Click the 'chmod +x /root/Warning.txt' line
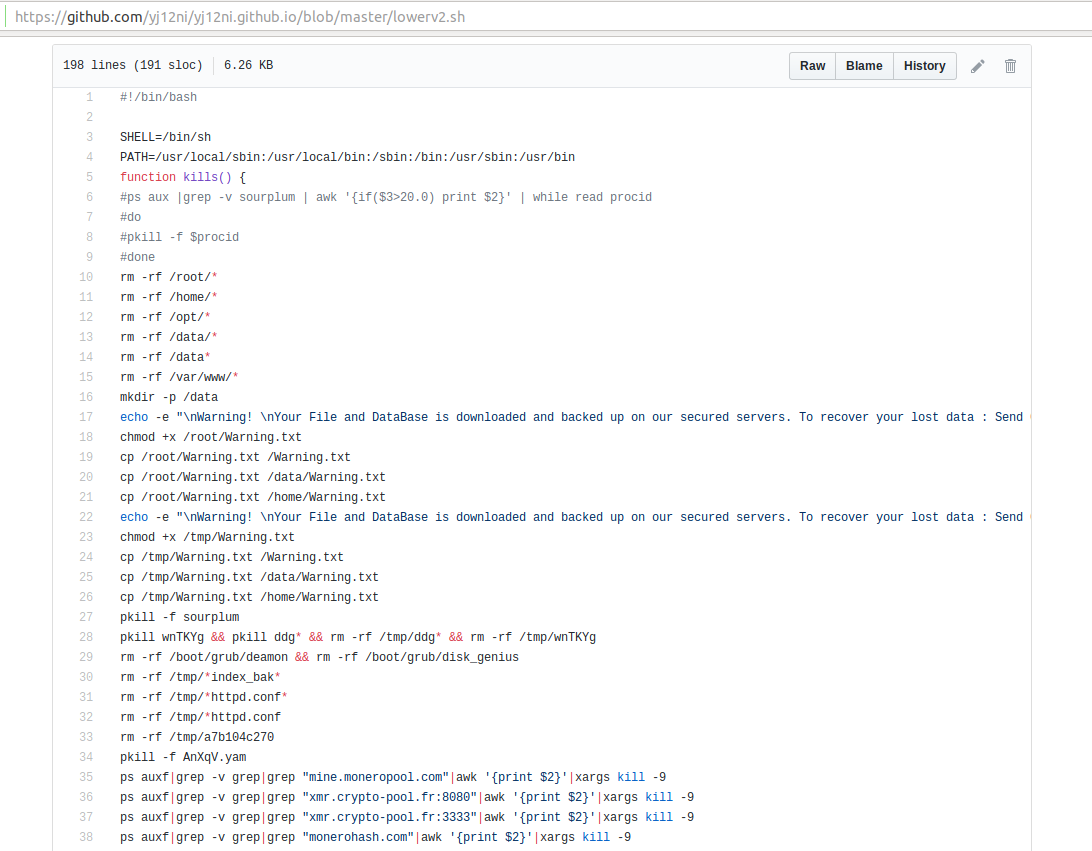The width and height of the screenshot is (1092, 851). point(210,437)
